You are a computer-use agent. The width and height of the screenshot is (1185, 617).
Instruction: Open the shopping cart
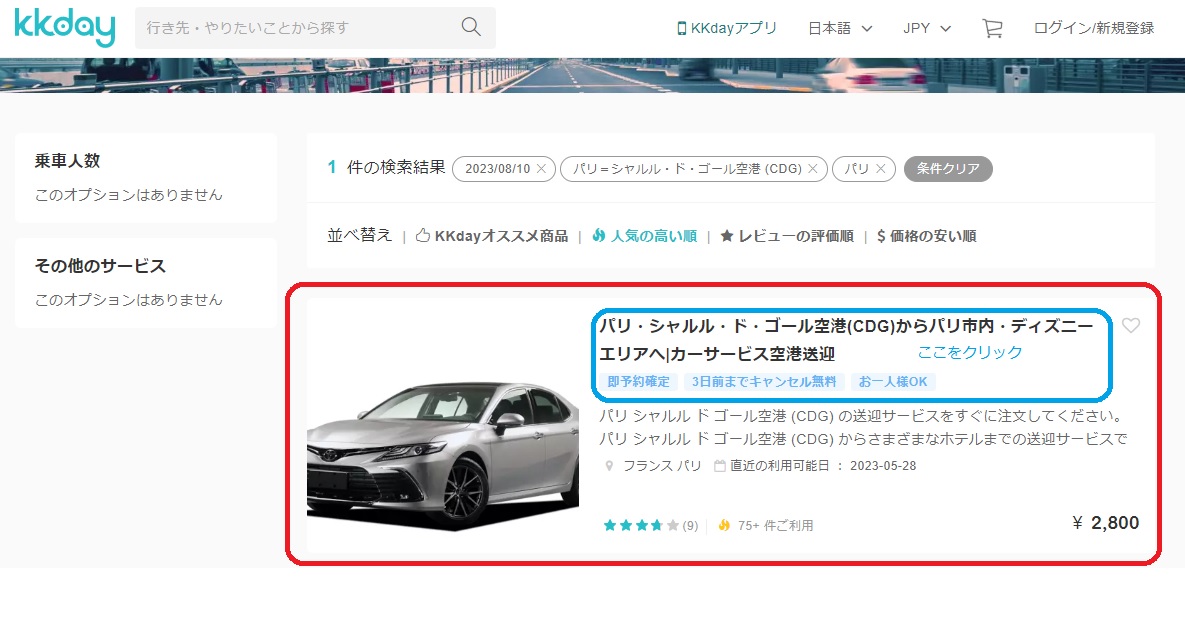click(991, 28)
